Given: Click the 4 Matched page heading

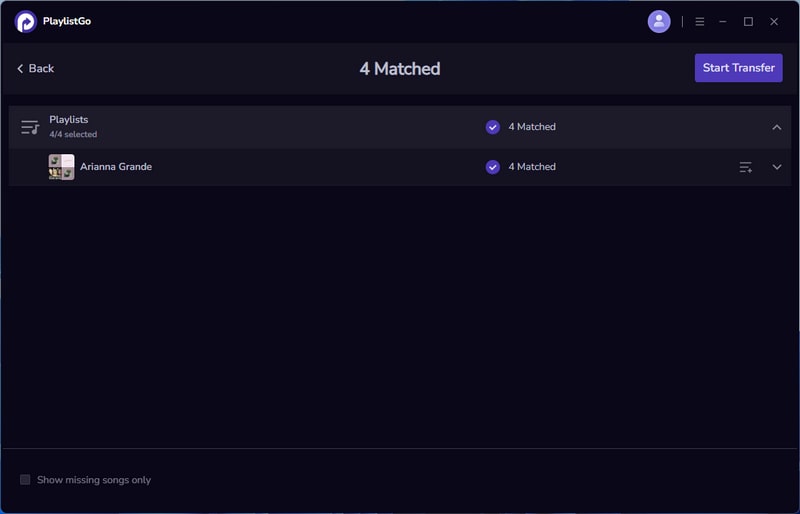Looking at the screenshot, I should (400, 69).
